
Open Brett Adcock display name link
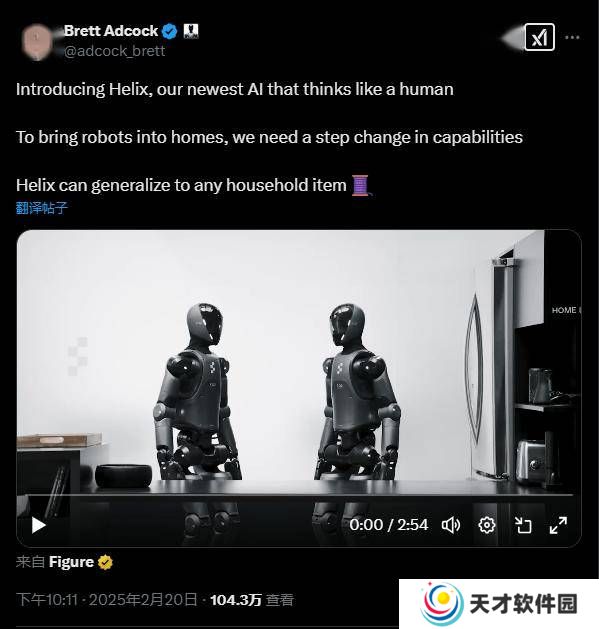(x=111, y=31)
